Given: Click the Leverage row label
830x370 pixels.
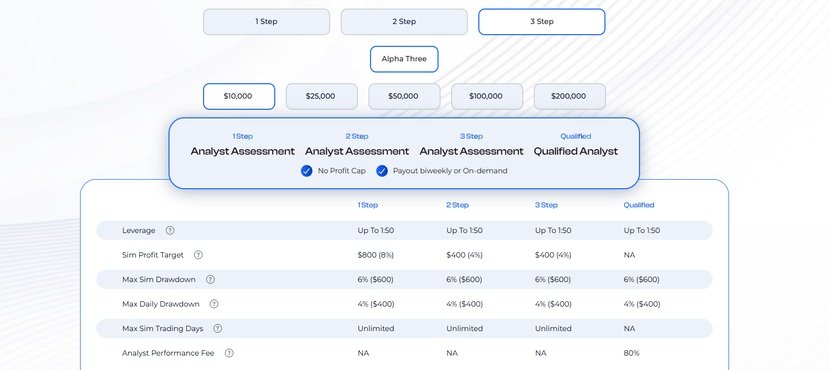Looking at the screenshot, I should 139,231.
